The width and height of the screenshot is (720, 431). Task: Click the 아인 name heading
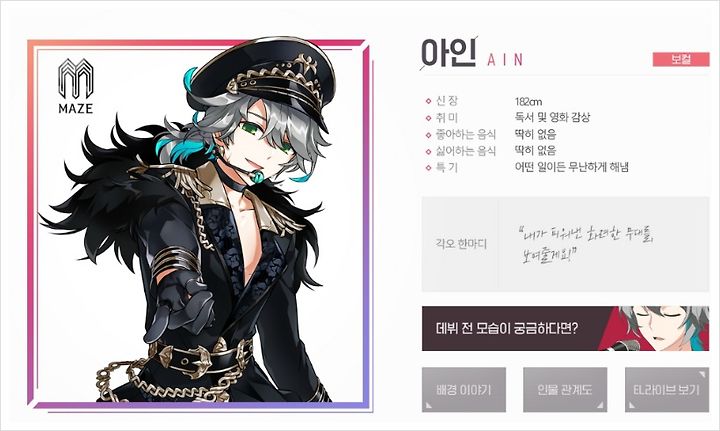[x=448, y=53]
